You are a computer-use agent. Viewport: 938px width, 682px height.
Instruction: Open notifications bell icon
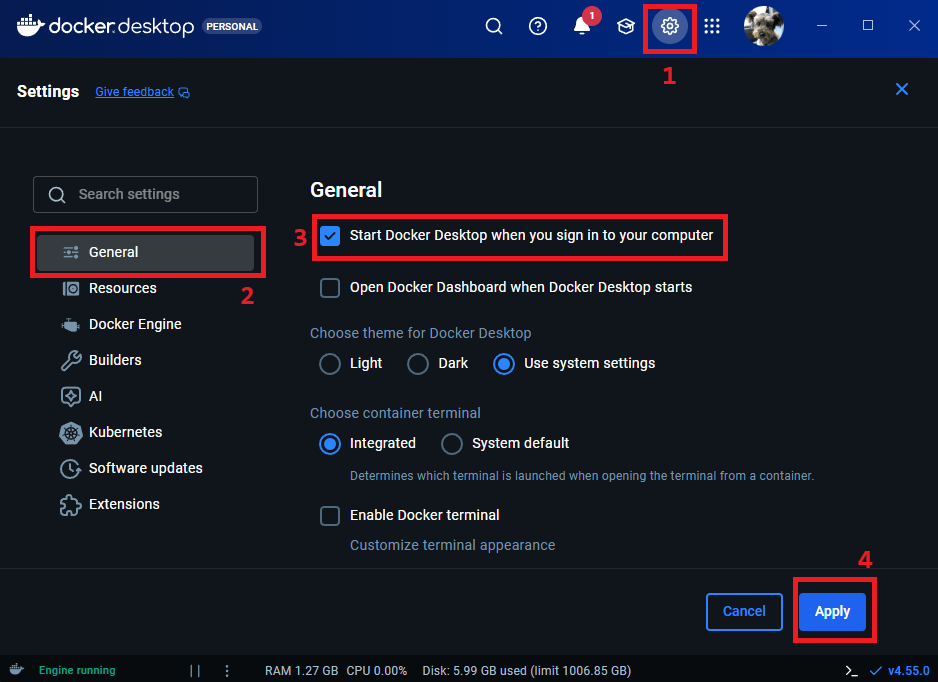click(x=582, y=27)
